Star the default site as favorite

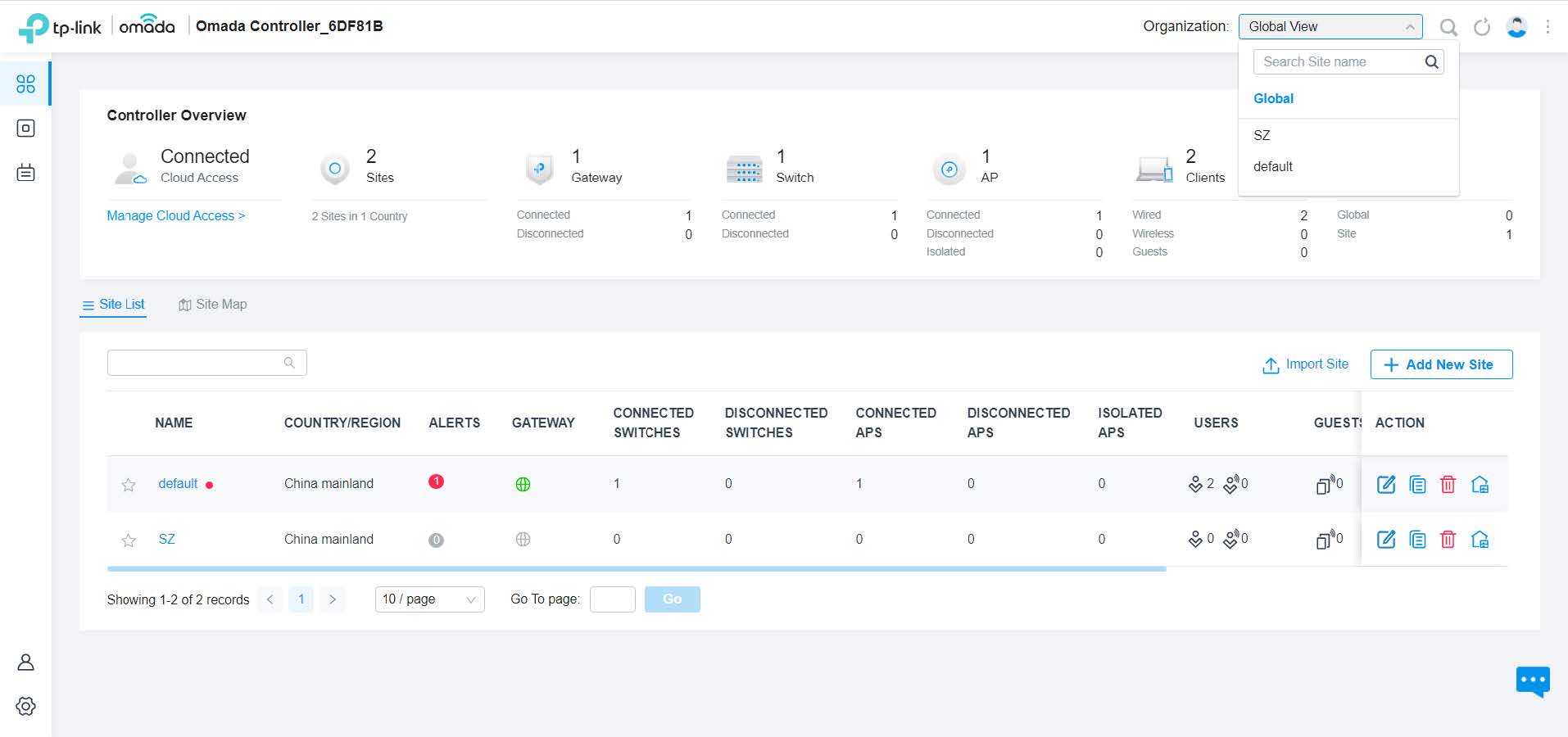tap(129, 485)
